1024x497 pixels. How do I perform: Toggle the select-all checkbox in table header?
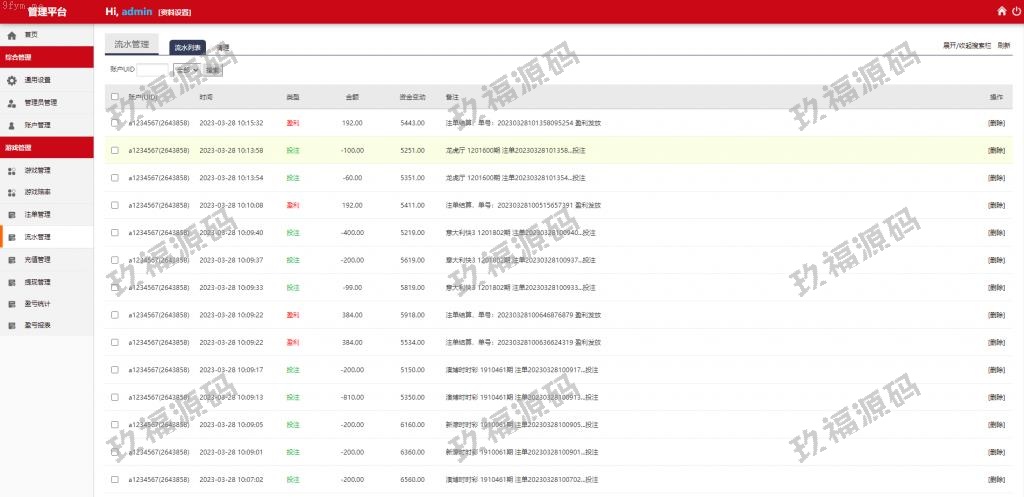115,97
